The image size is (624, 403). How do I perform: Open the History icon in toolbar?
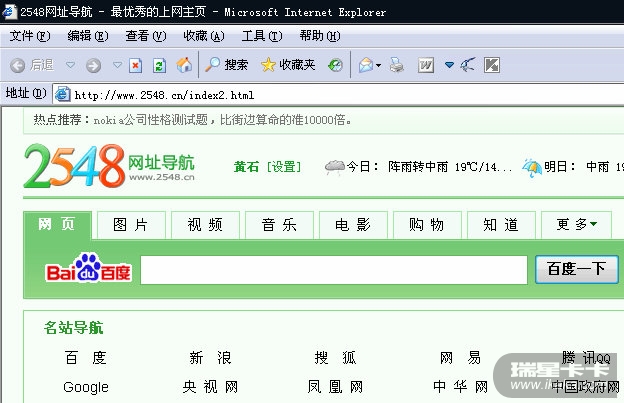335,65
